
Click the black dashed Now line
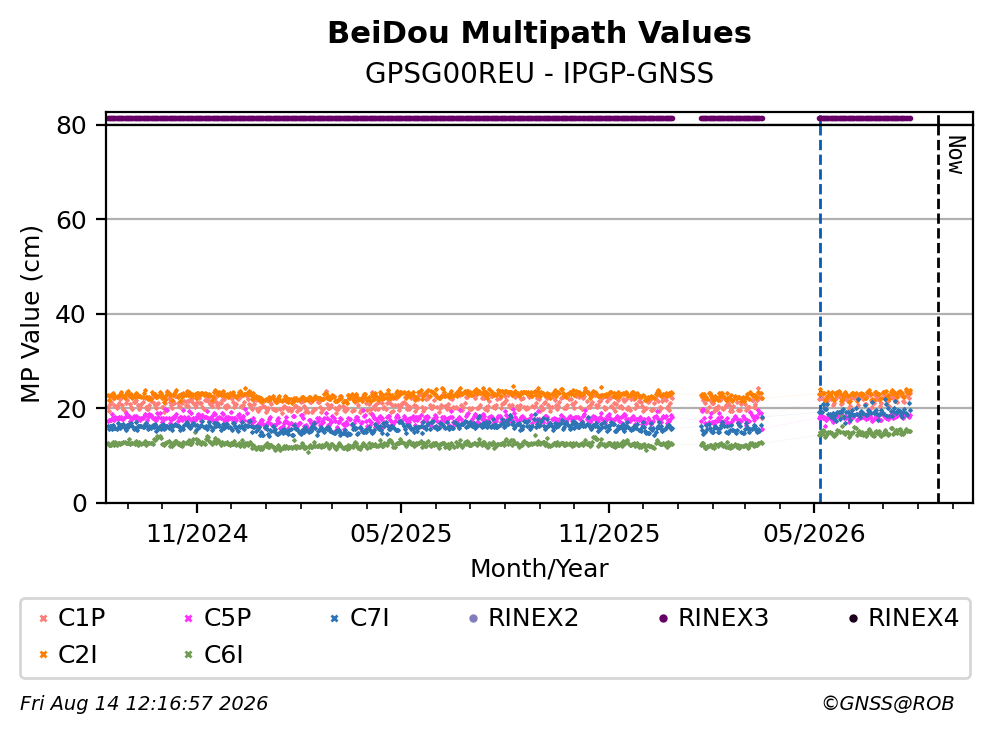938,309
